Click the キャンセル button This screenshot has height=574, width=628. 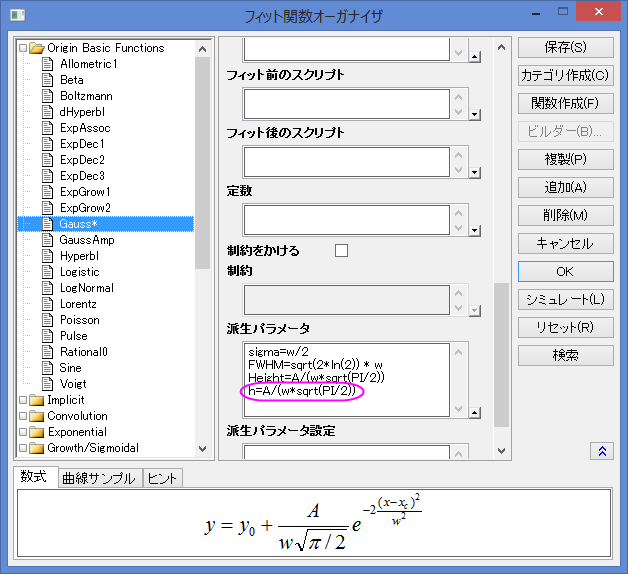point(566,244)
